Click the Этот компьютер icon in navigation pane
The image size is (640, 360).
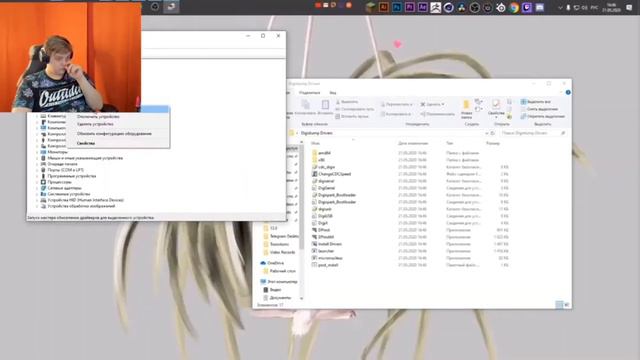(263, 282)
